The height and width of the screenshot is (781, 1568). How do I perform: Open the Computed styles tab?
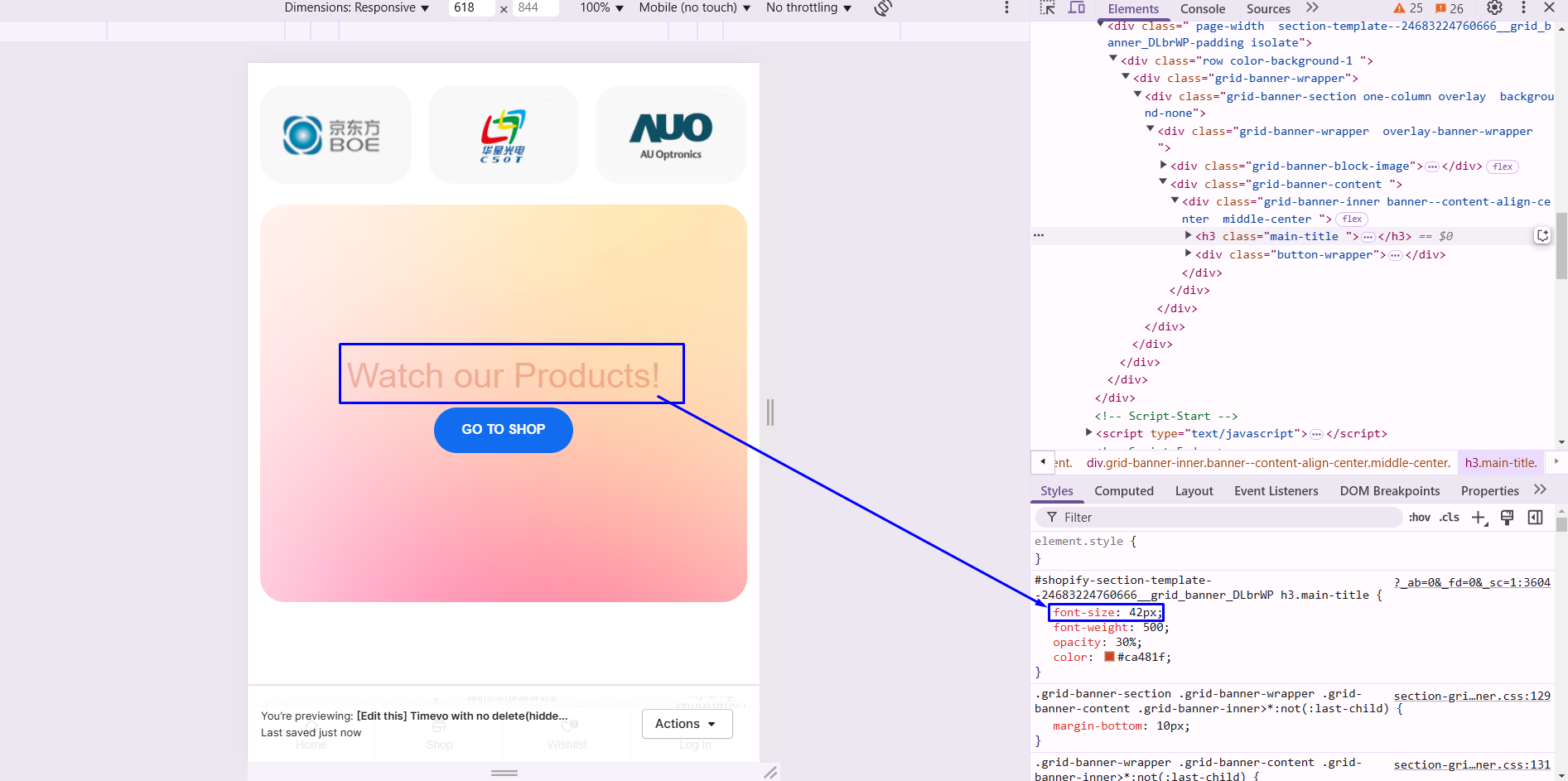(x=1124, y=491)
